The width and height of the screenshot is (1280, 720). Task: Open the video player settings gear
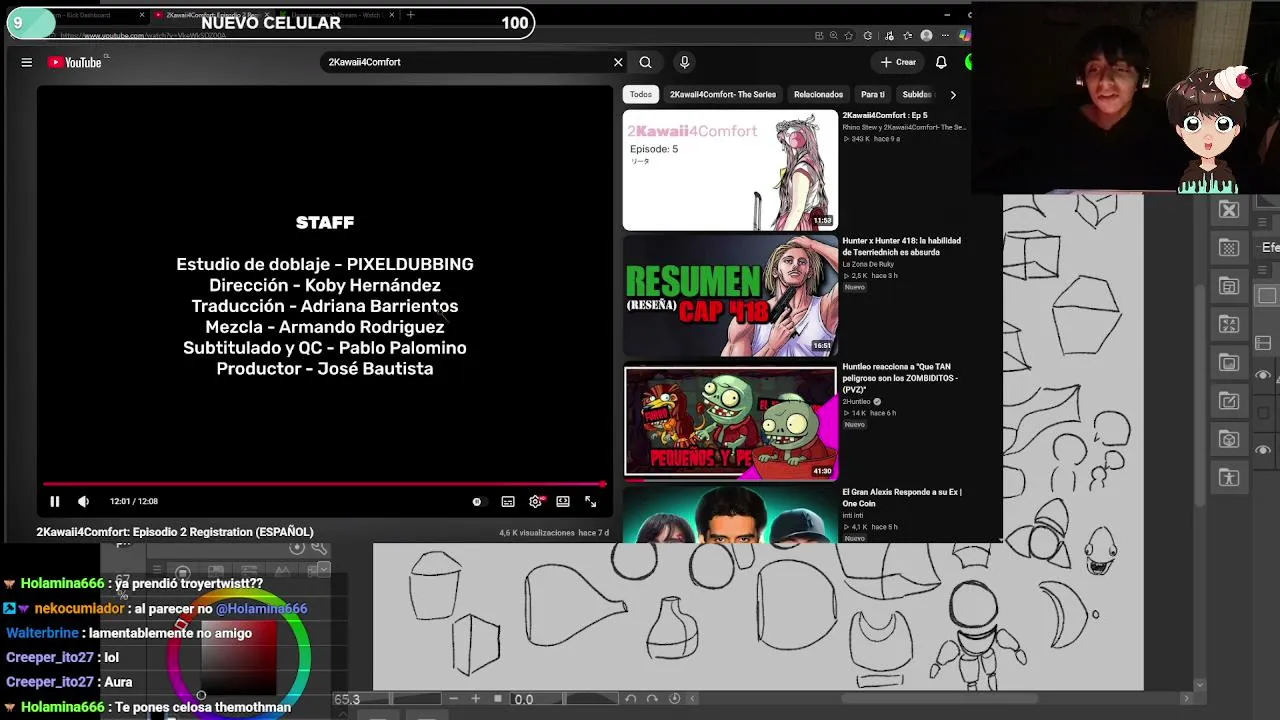(535, 501)
